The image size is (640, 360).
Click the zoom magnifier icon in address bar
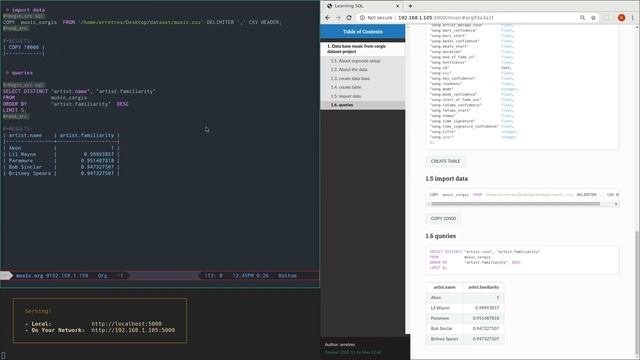582,18
